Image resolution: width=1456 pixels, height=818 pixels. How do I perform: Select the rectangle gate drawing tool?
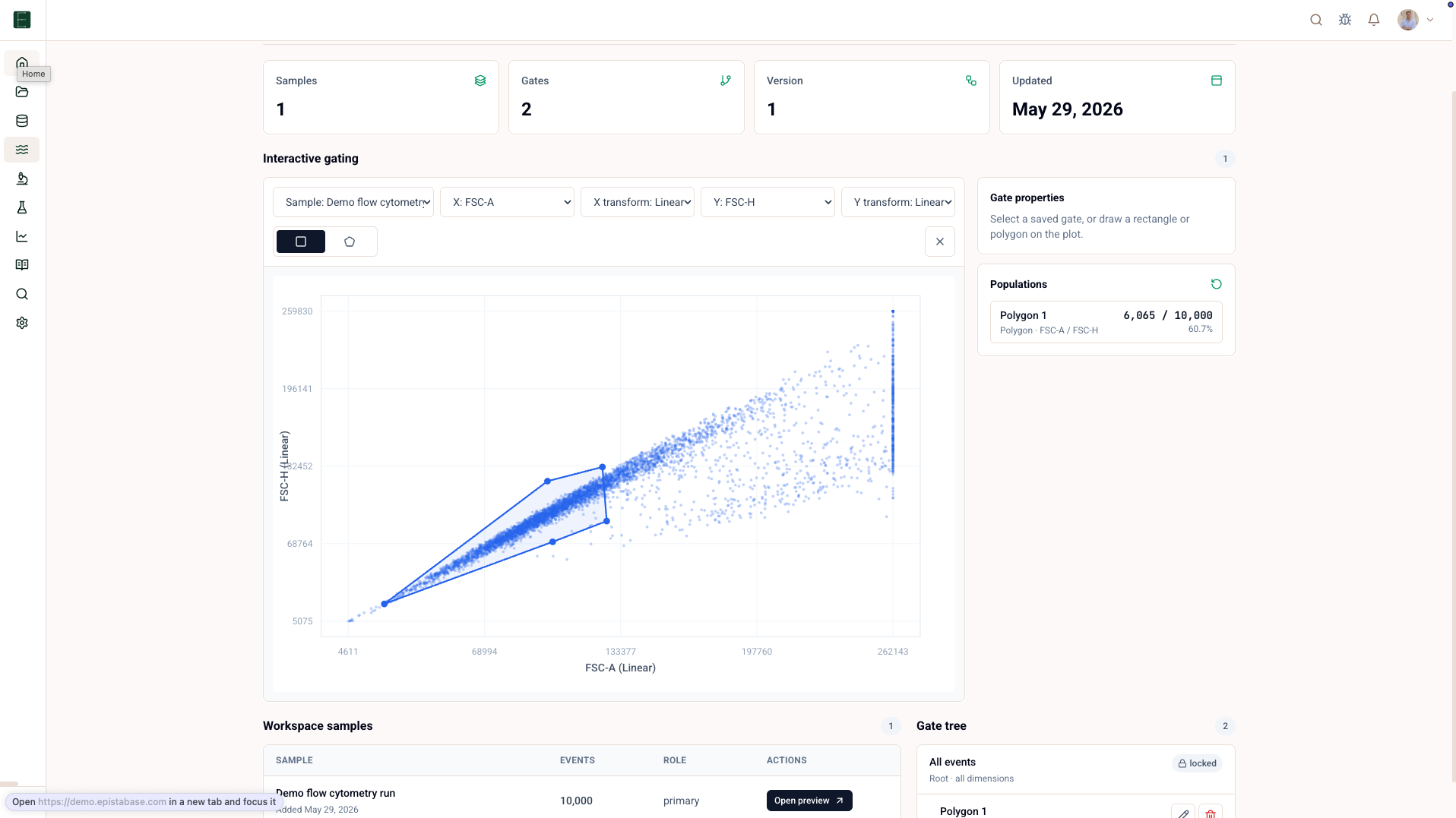(x=301, y=242)
